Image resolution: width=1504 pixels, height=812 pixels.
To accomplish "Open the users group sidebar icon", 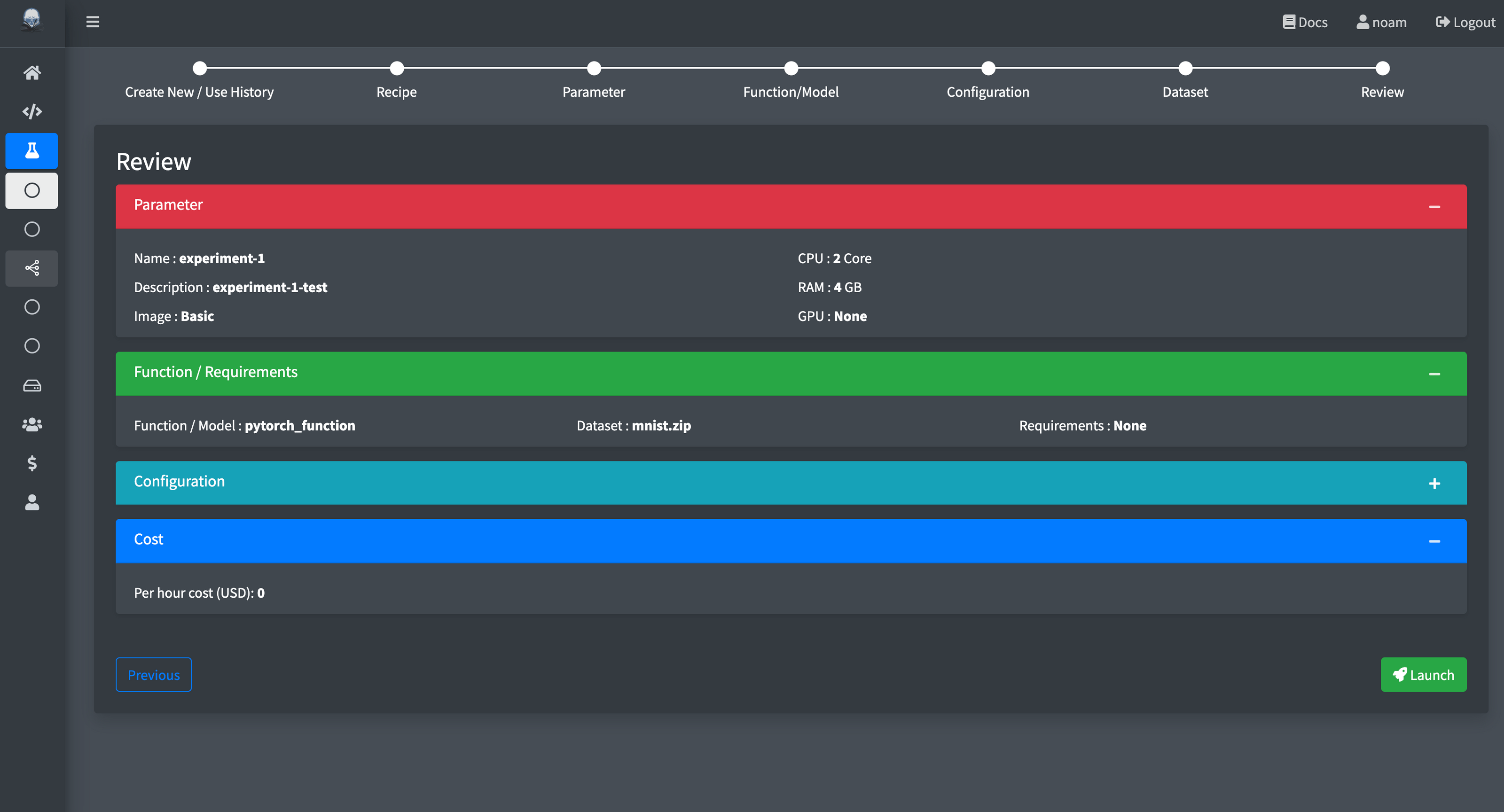I will click(32, 425).
